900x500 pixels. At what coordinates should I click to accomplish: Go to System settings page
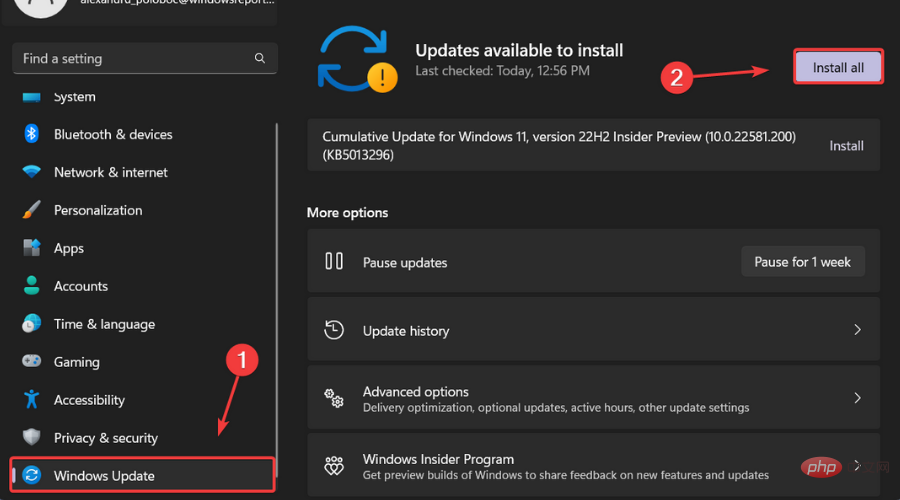[75, 97]
